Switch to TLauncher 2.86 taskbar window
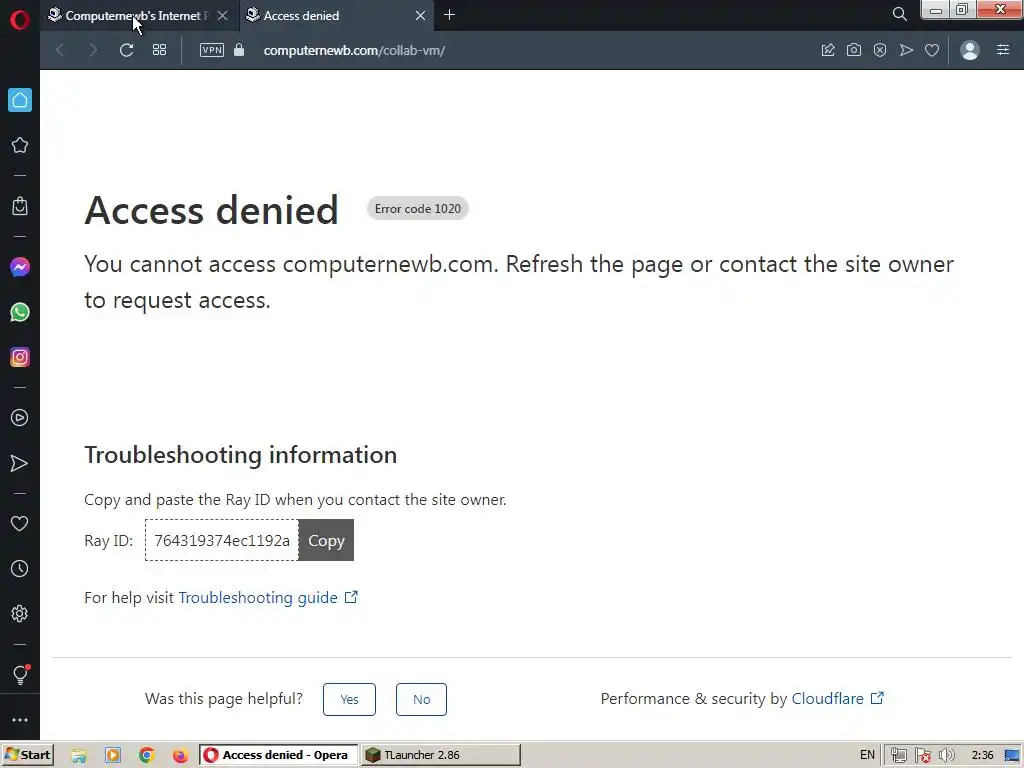 point(441,755)
